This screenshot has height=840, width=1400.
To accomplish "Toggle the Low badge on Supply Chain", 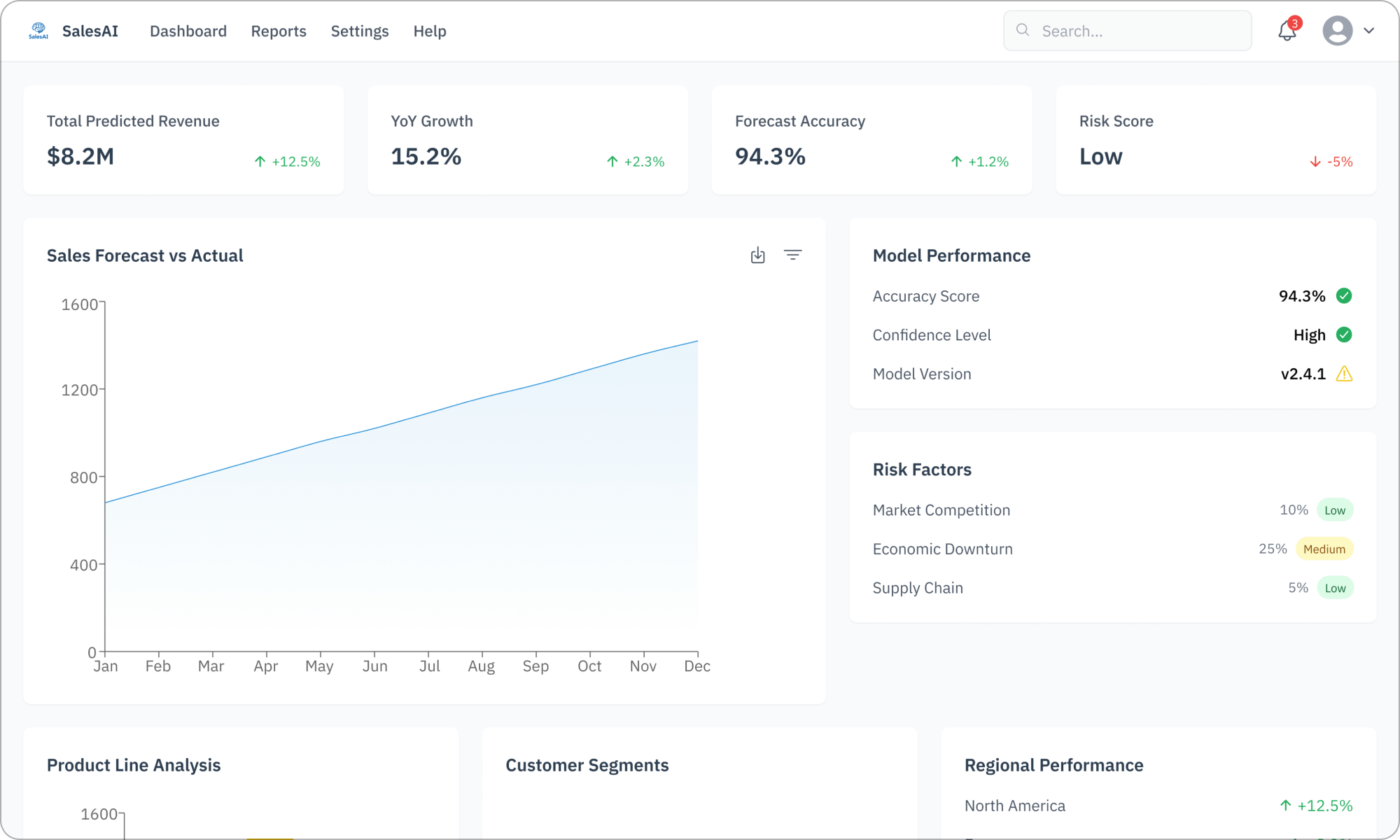I will pos(1335,587).
